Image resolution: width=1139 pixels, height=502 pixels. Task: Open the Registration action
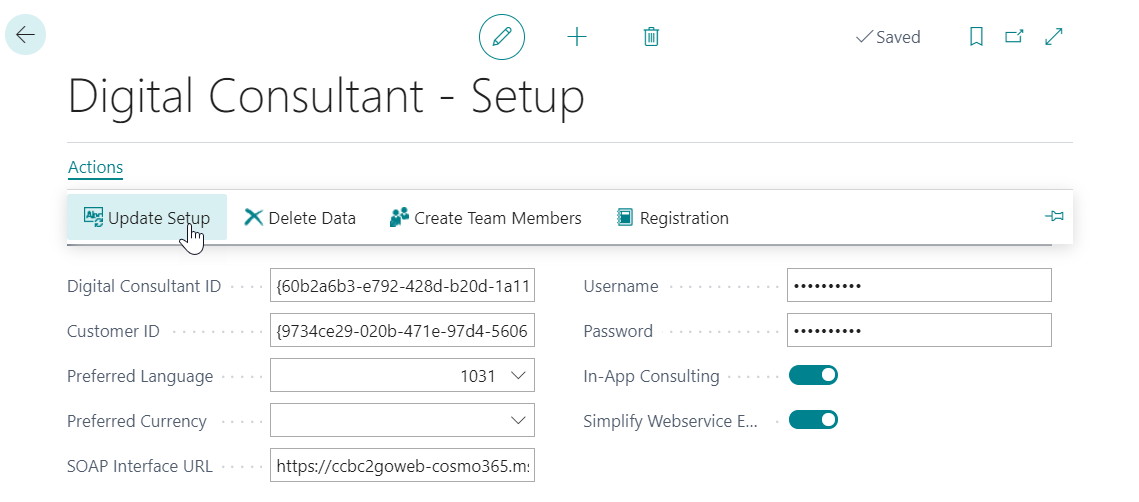click(x=673, y=218)
